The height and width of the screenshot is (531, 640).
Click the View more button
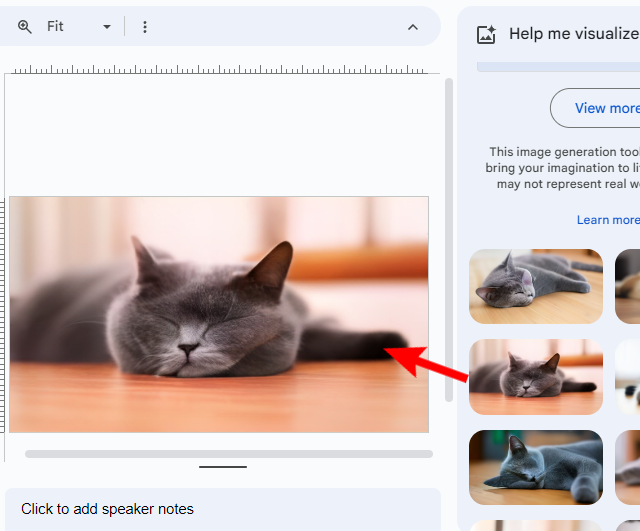595,108
